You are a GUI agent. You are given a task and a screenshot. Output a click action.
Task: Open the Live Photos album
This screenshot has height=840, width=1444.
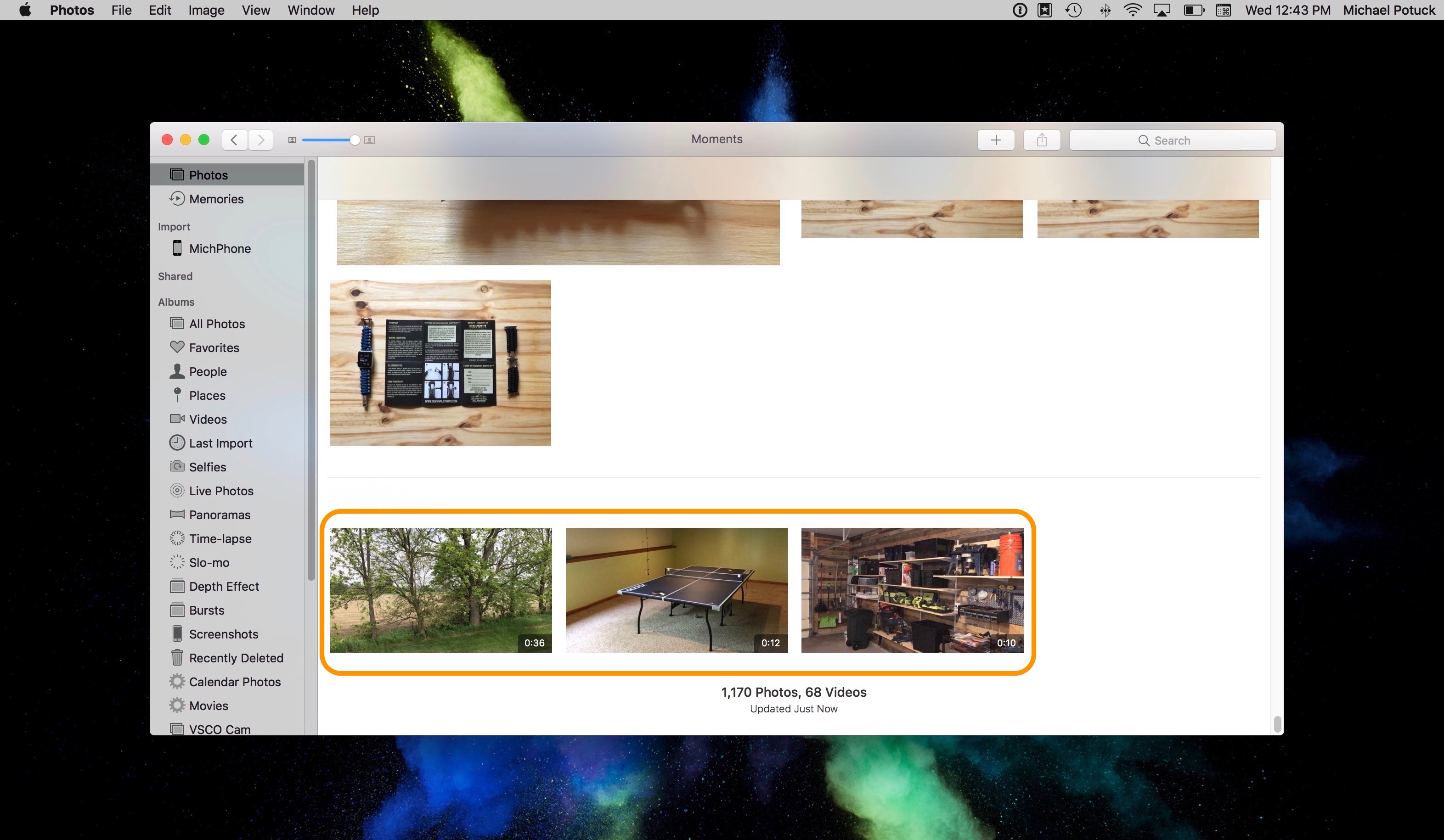[x=220, y=491]
